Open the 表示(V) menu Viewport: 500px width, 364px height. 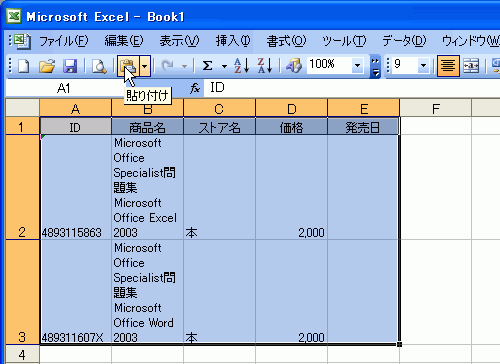click(x=179, y=41)
